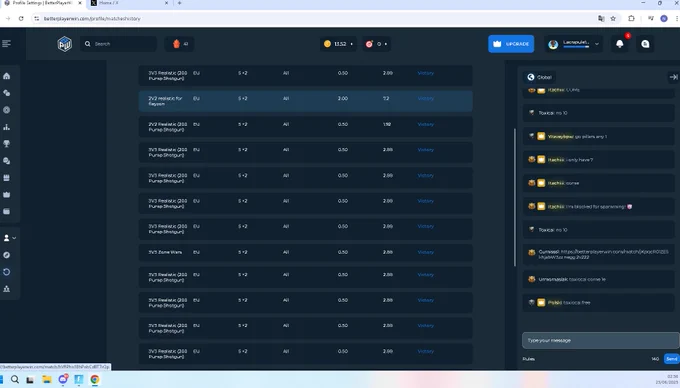Open the trophy tournaments icon in sidebar

(7, 144)
